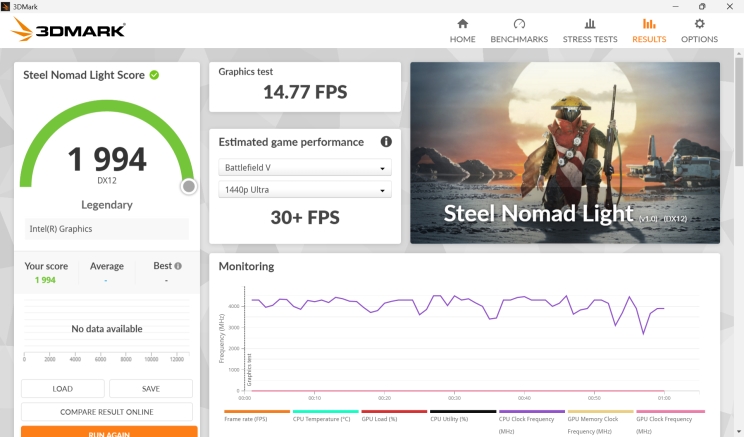
Task: Click the orange RUN AGAIN button
Action: tap(109, 432)
